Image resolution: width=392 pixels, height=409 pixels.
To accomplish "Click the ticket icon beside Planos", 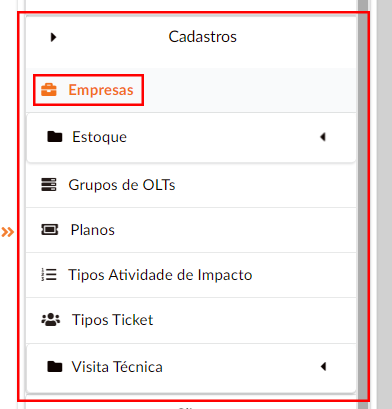I will point(49,230).
